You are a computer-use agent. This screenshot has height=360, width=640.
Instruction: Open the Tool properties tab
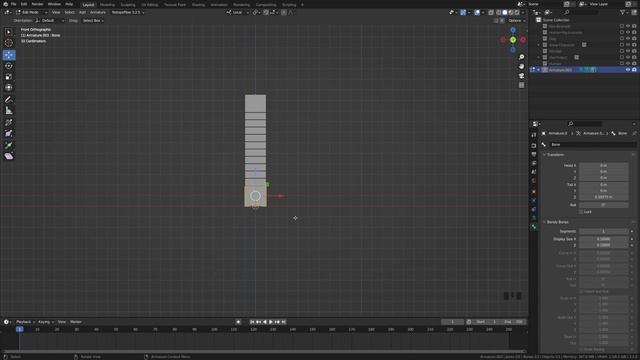[x=533, y=135]
